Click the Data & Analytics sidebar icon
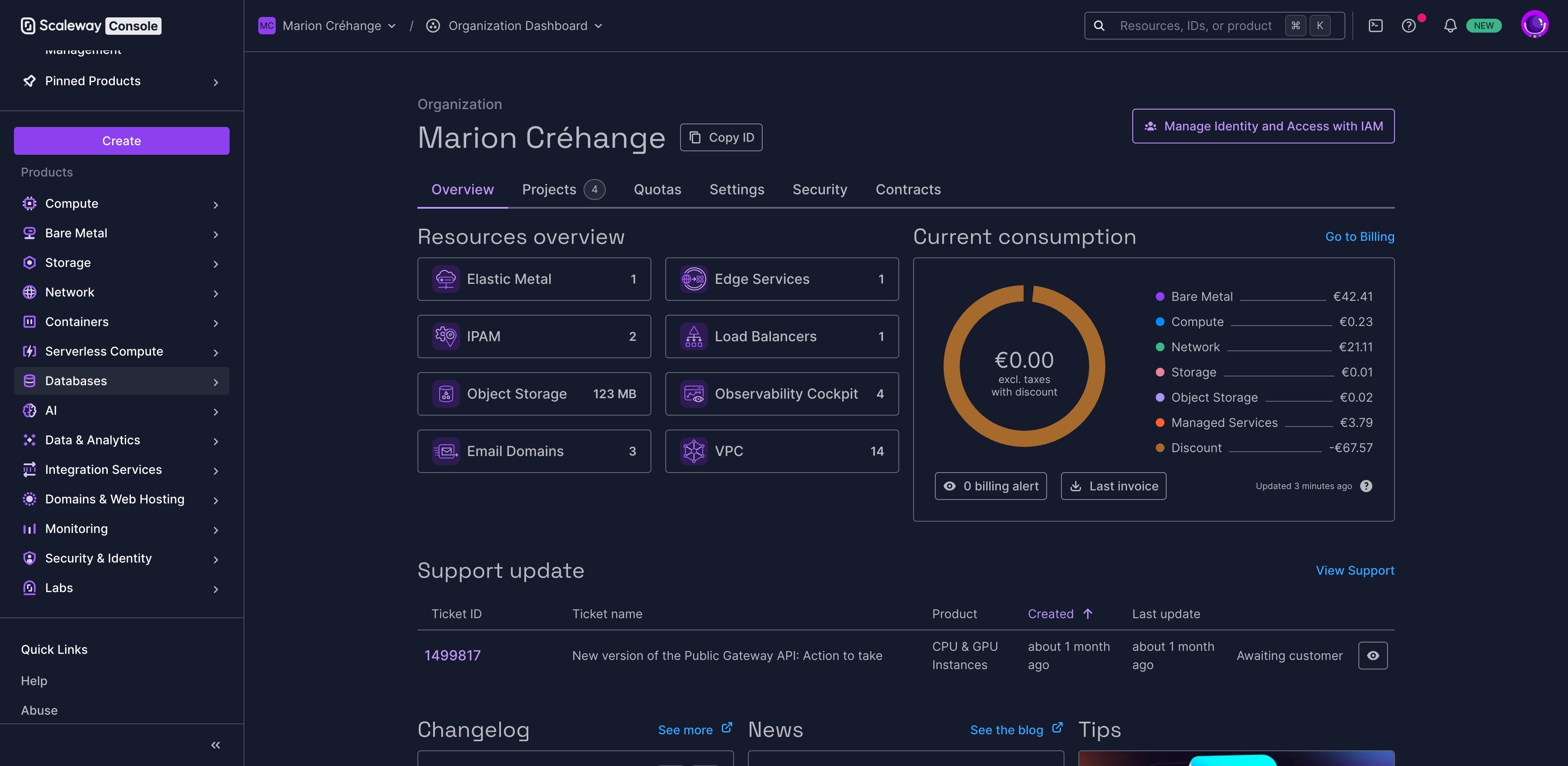 29,440
